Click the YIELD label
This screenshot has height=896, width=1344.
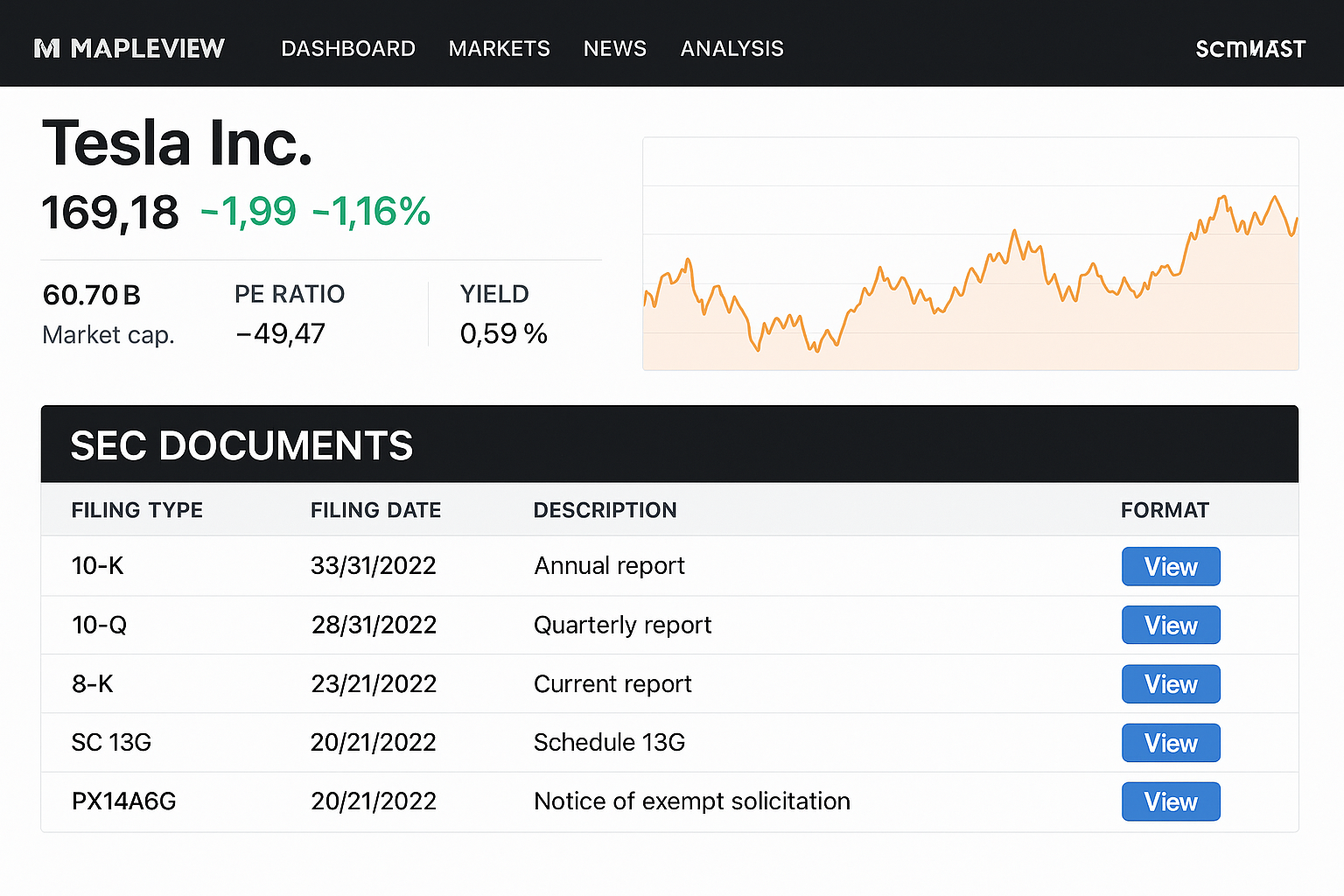494,294
